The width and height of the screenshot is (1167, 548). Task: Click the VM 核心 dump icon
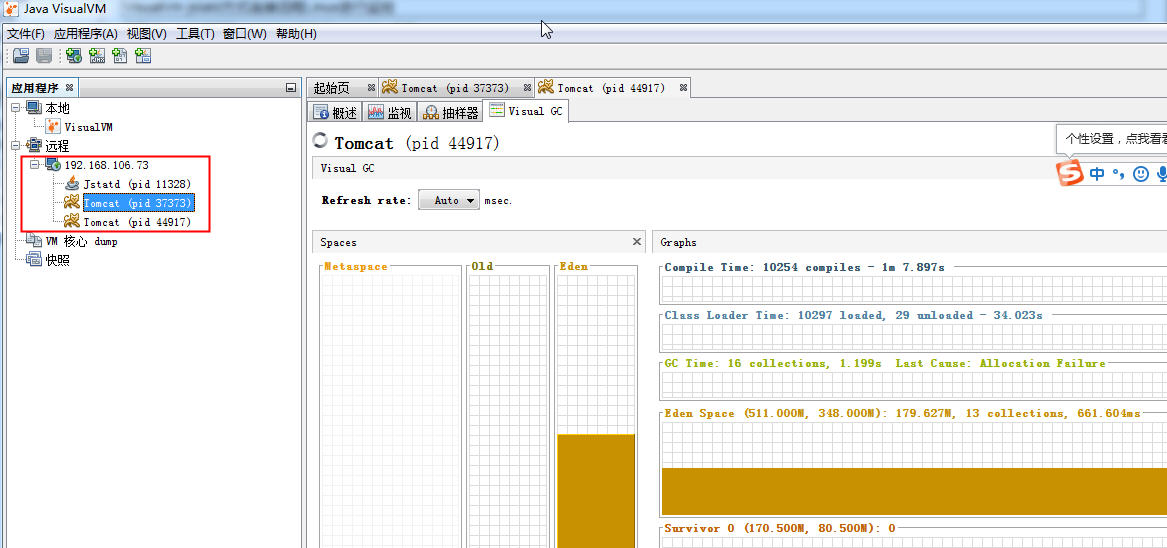(x=34, y=240)
